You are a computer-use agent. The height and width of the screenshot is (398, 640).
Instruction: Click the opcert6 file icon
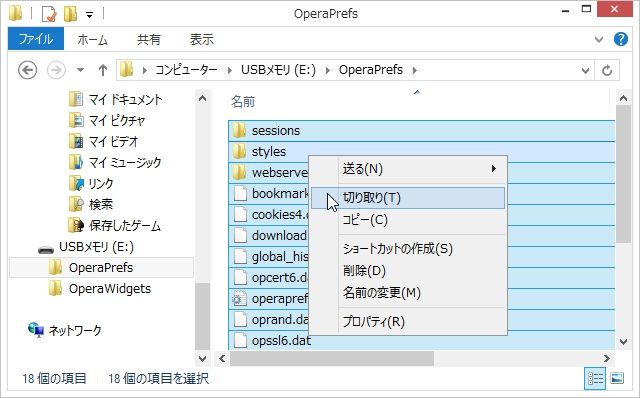click(x=240, y=278)
